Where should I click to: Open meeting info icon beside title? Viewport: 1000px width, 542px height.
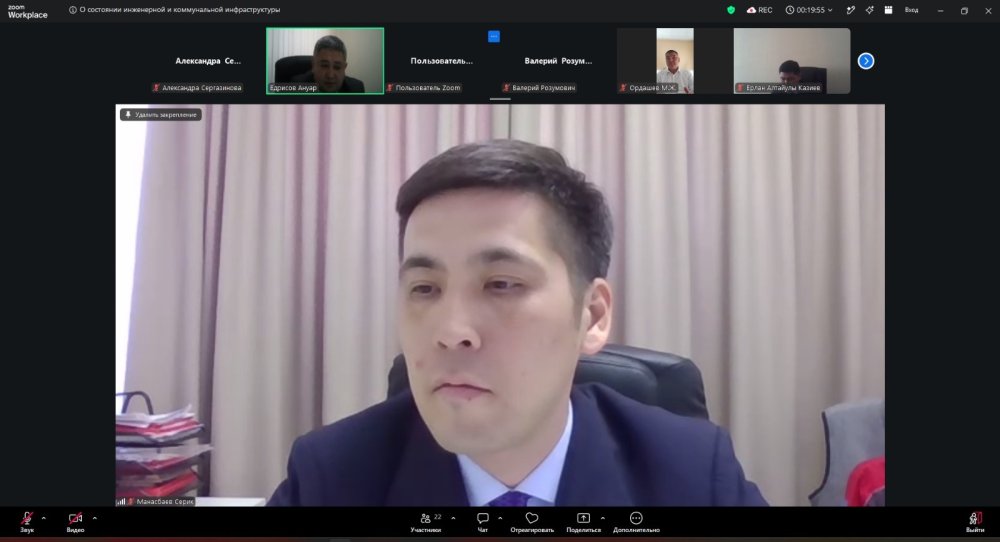tap(73, 10)
